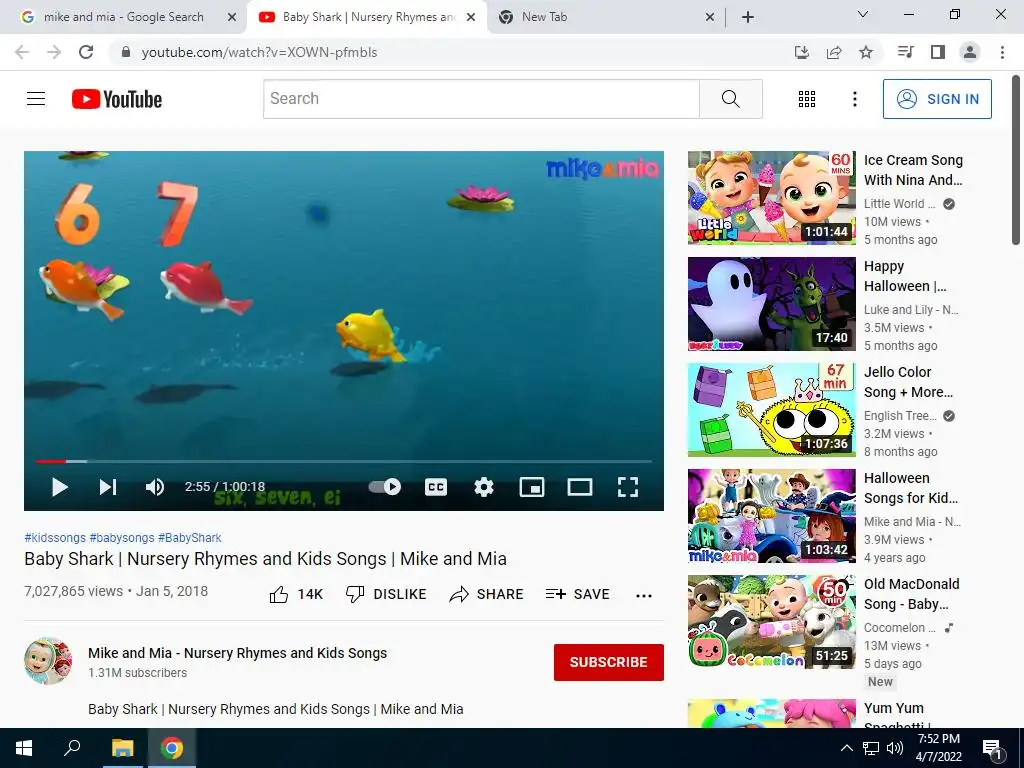Toggle closed captions CC
Screen dimensions: 1024x768
point(436,487)
